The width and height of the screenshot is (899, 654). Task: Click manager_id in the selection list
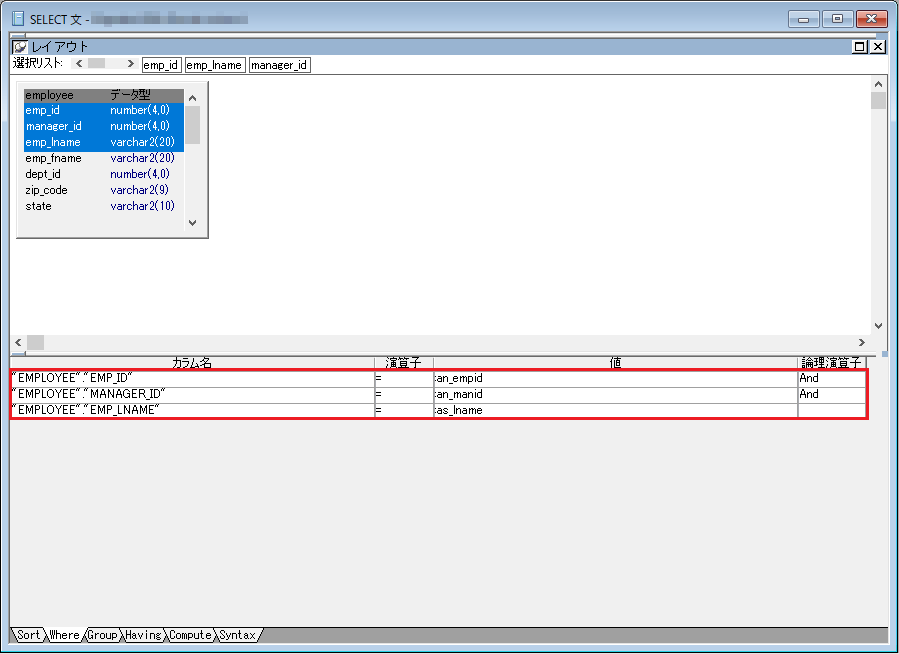coord(279,65)
